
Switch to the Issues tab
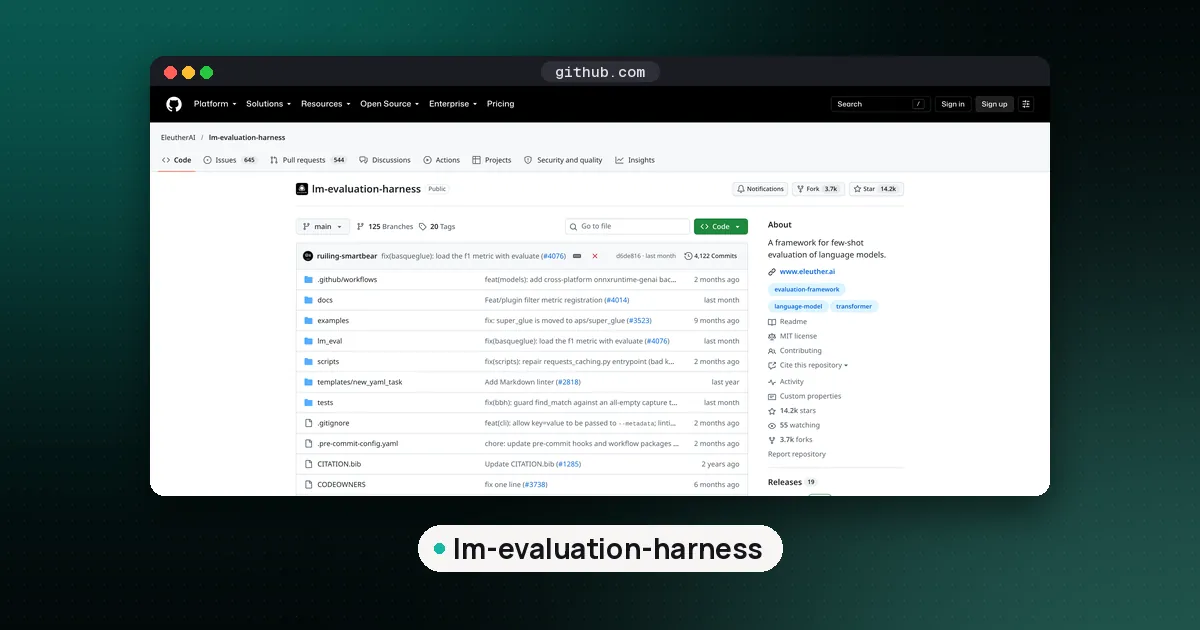coord(230,160)
